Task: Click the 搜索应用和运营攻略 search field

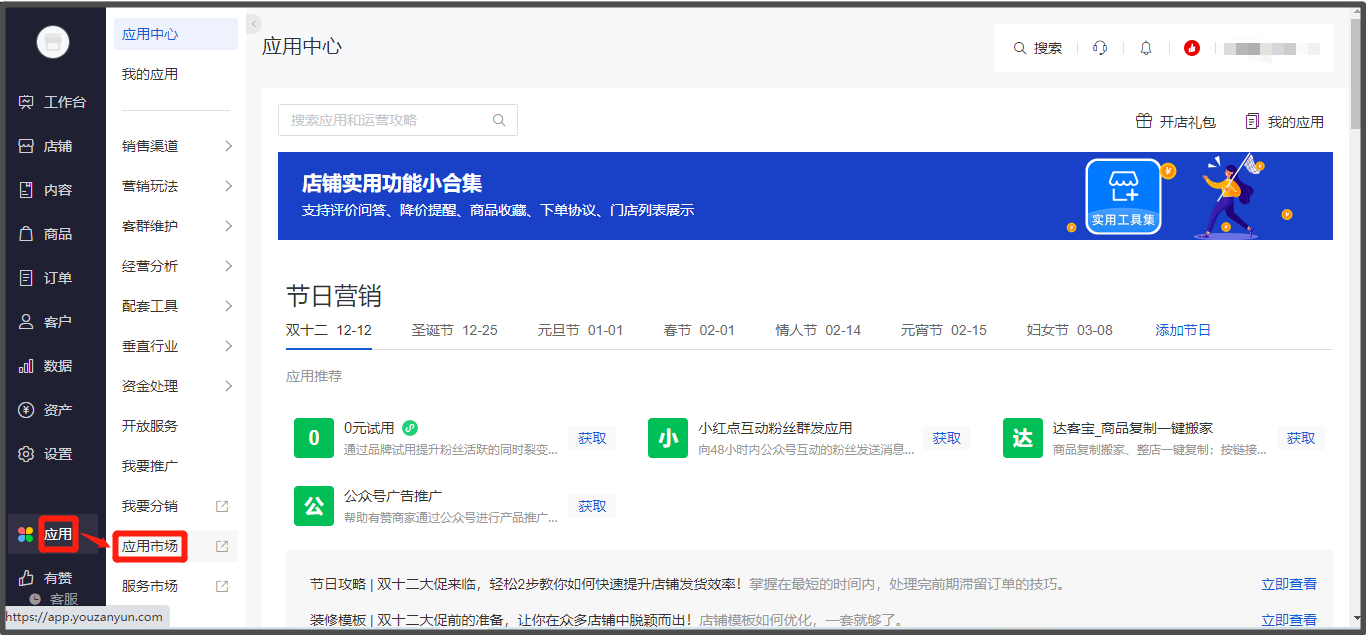Action: tap(385, 120)
